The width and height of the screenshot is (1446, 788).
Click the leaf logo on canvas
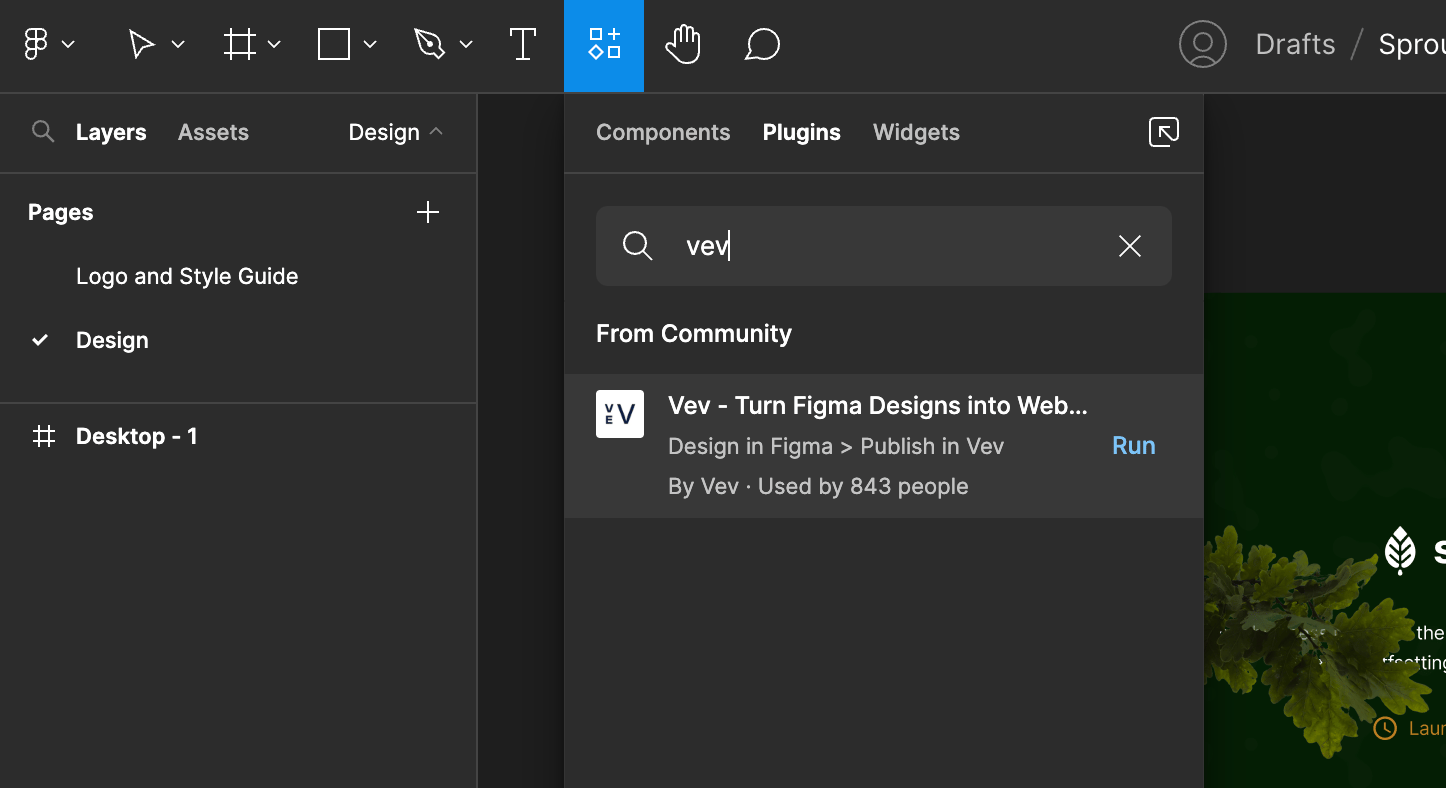tap(1400, 551)
